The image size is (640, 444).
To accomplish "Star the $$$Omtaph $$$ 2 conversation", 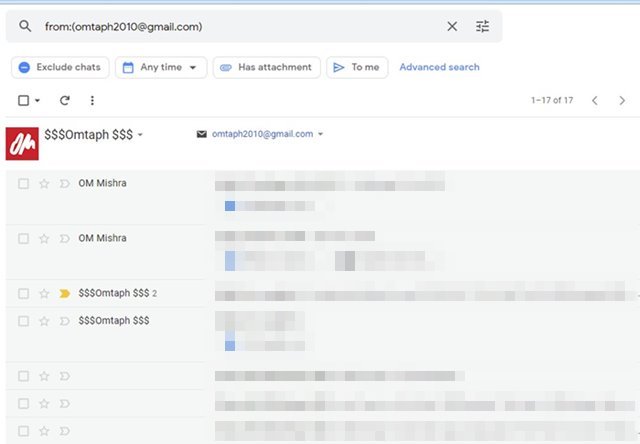I will pyautogui.click(x=44, y=293).
